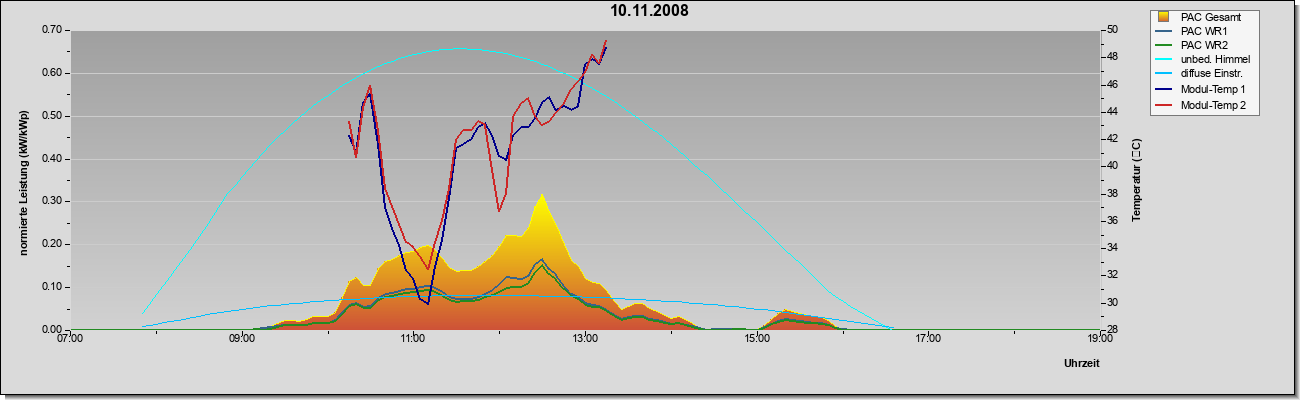Click the PAC Gesamt legend color swatch
Screen dimensions: 1300x400
[x=1164, y=16]
